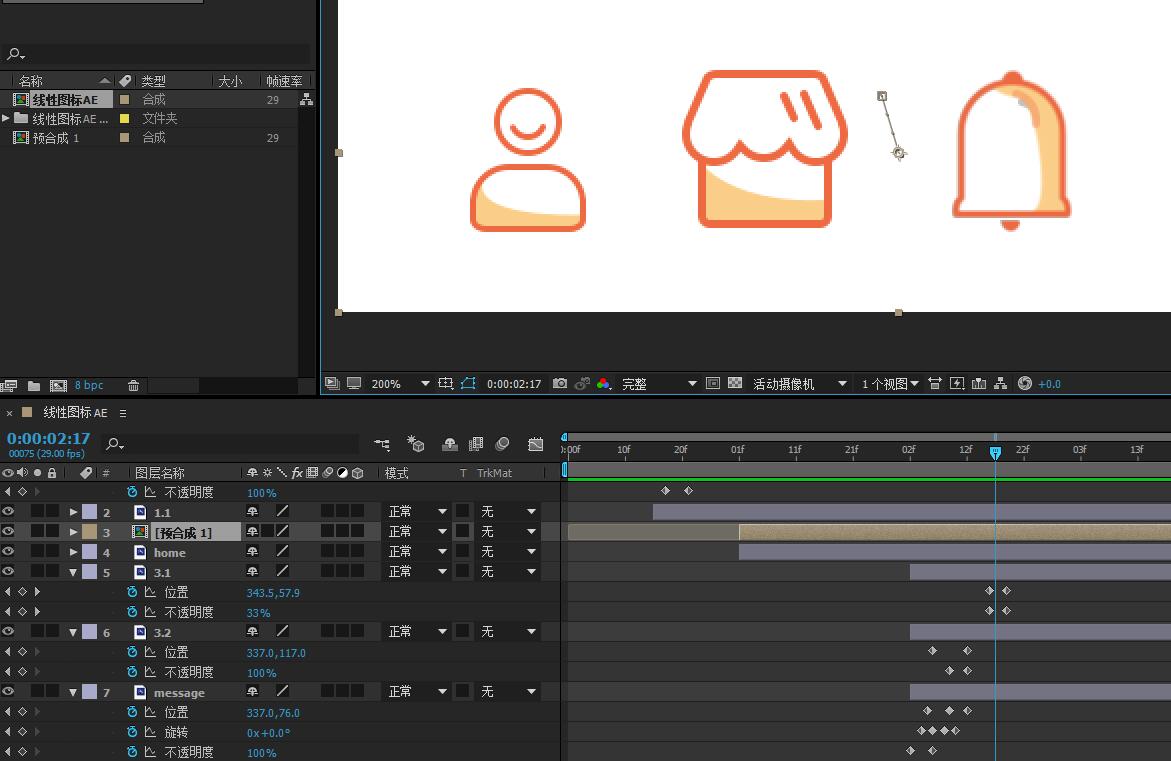Click the show channel RGB icon
Screen dimensions: 1171x761
603,384
